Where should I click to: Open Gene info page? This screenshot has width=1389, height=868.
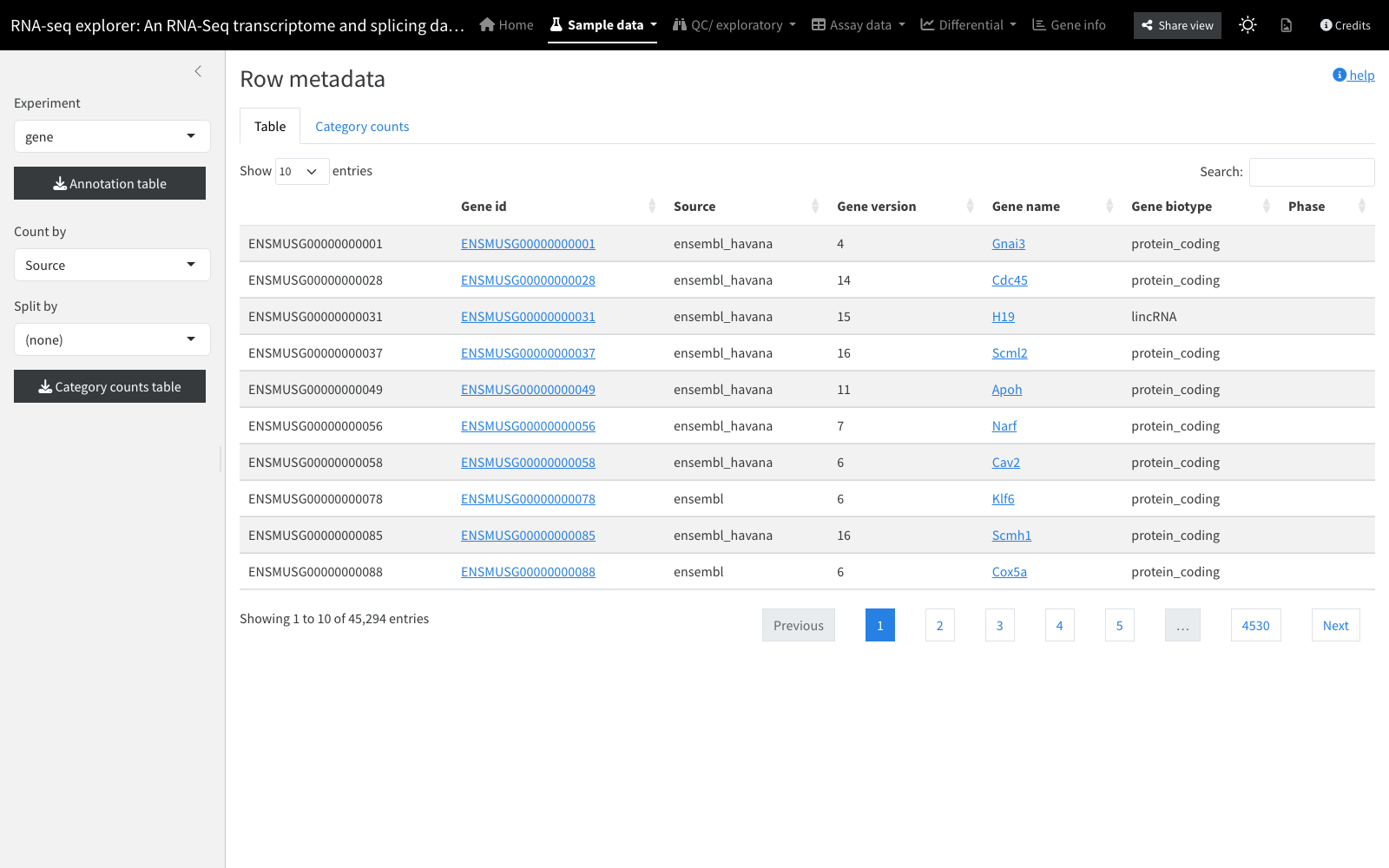click(1069, 25)
